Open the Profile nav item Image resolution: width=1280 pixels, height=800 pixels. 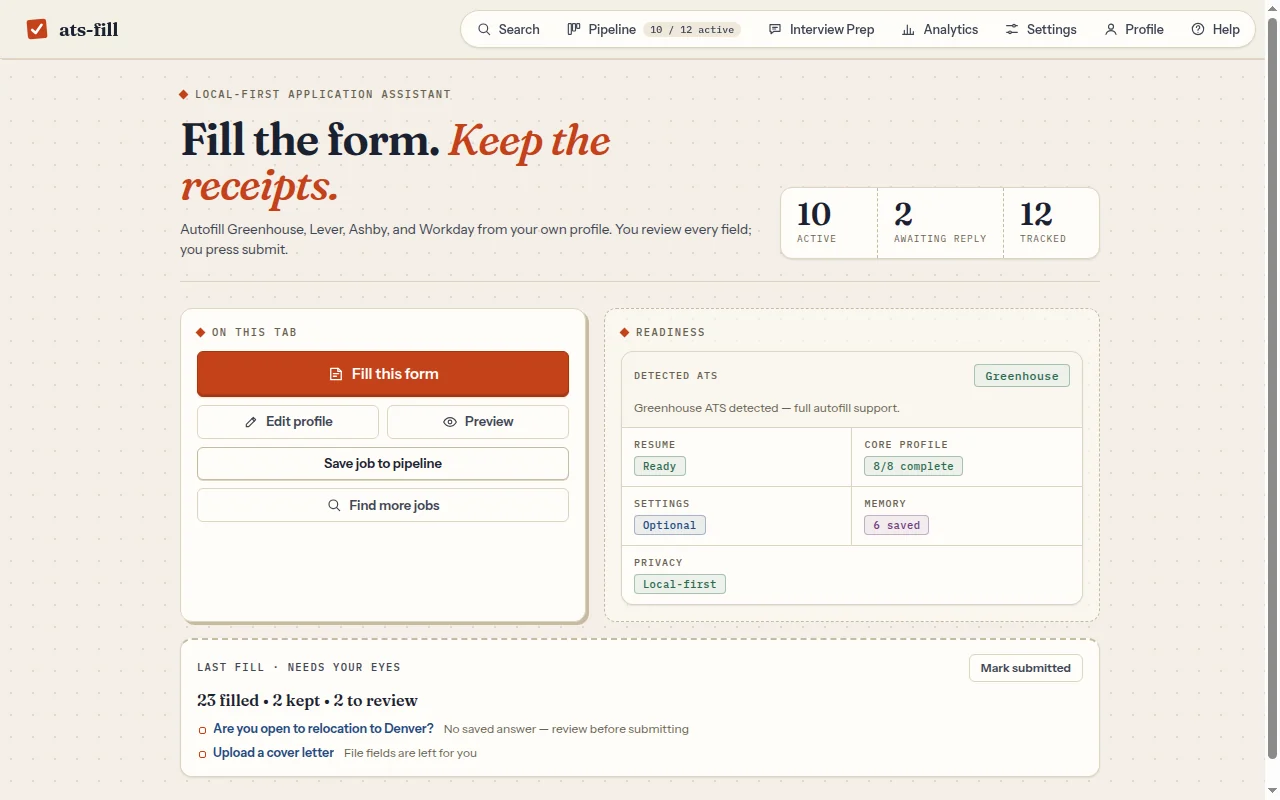tap(1134, 30)
